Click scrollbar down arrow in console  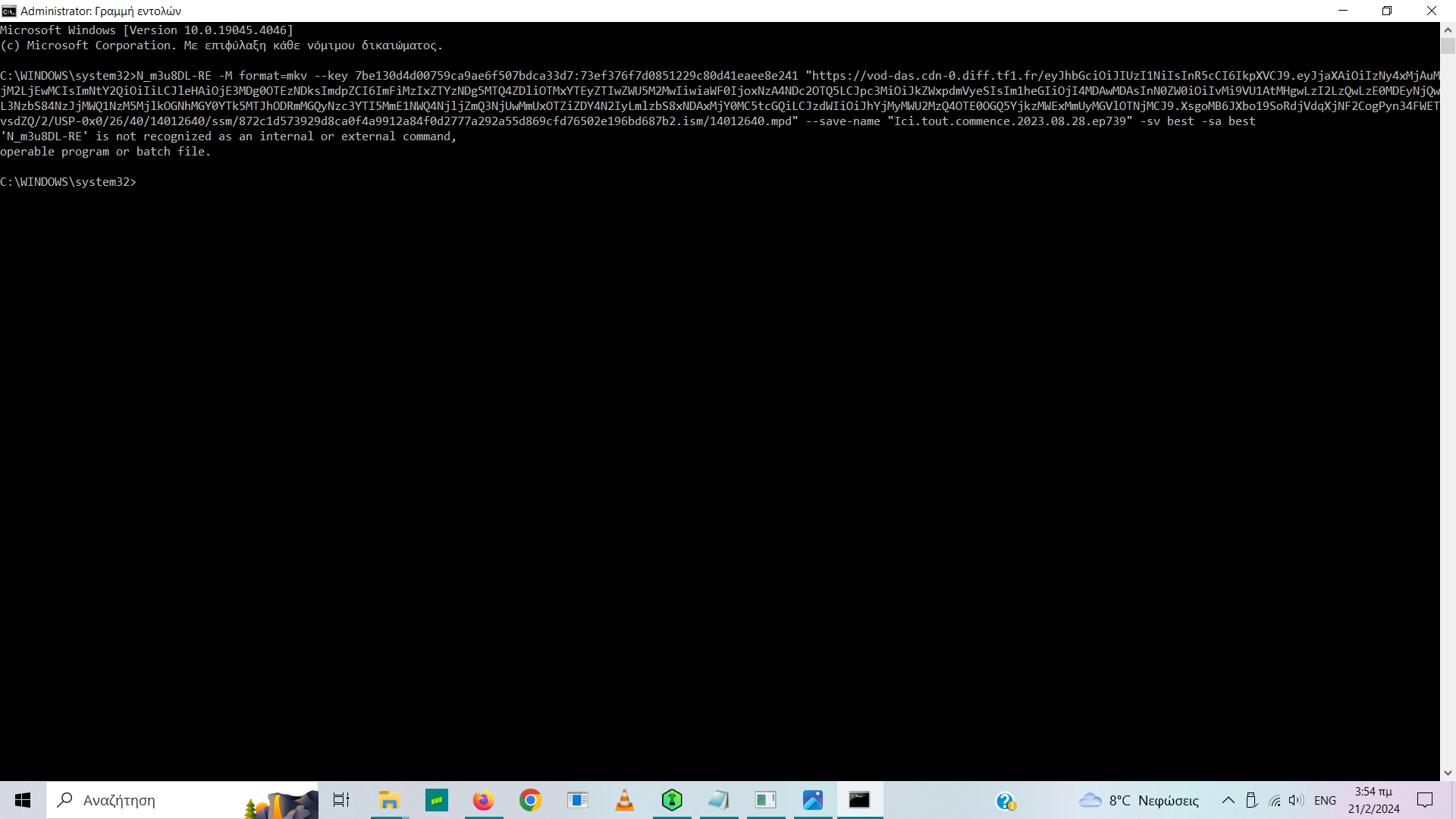pos(1448,773)
